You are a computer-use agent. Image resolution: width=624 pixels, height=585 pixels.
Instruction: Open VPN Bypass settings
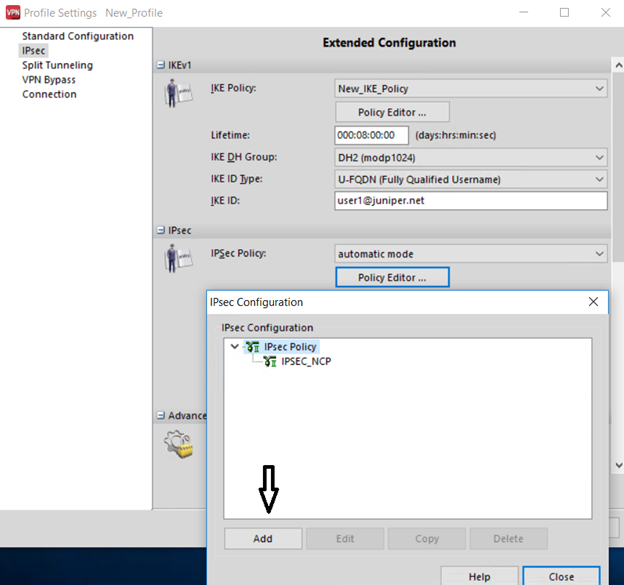(49, 80)
